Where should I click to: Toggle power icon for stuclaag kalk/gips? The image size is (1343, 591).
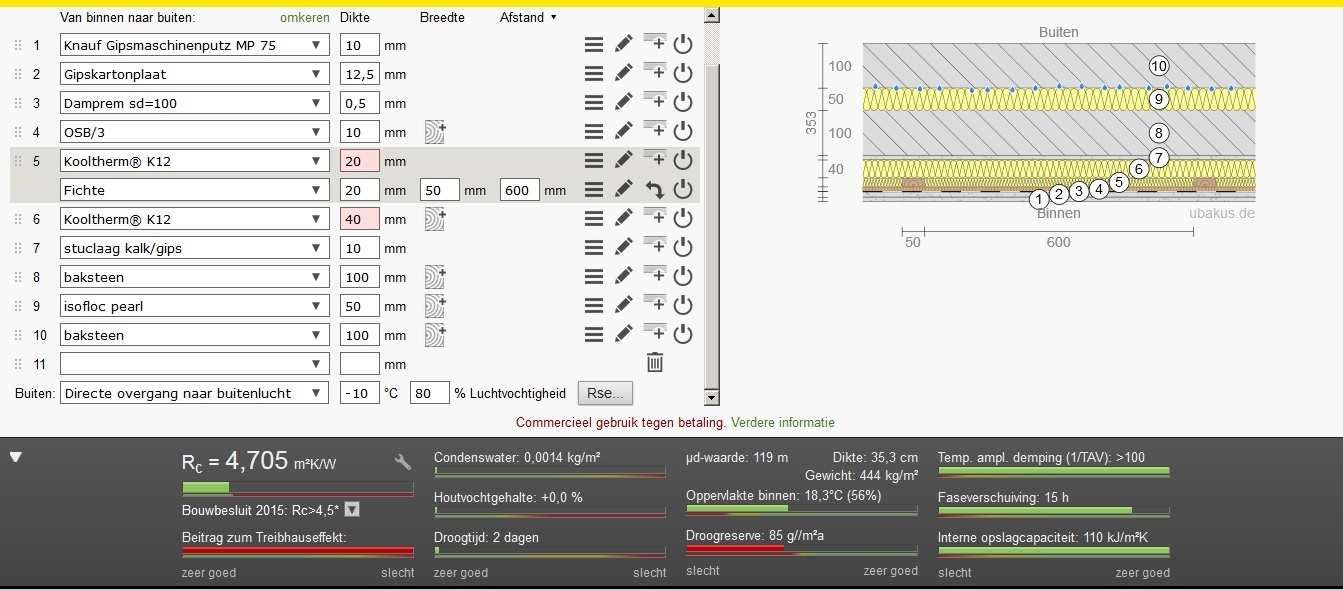click(x=683, y=248)
